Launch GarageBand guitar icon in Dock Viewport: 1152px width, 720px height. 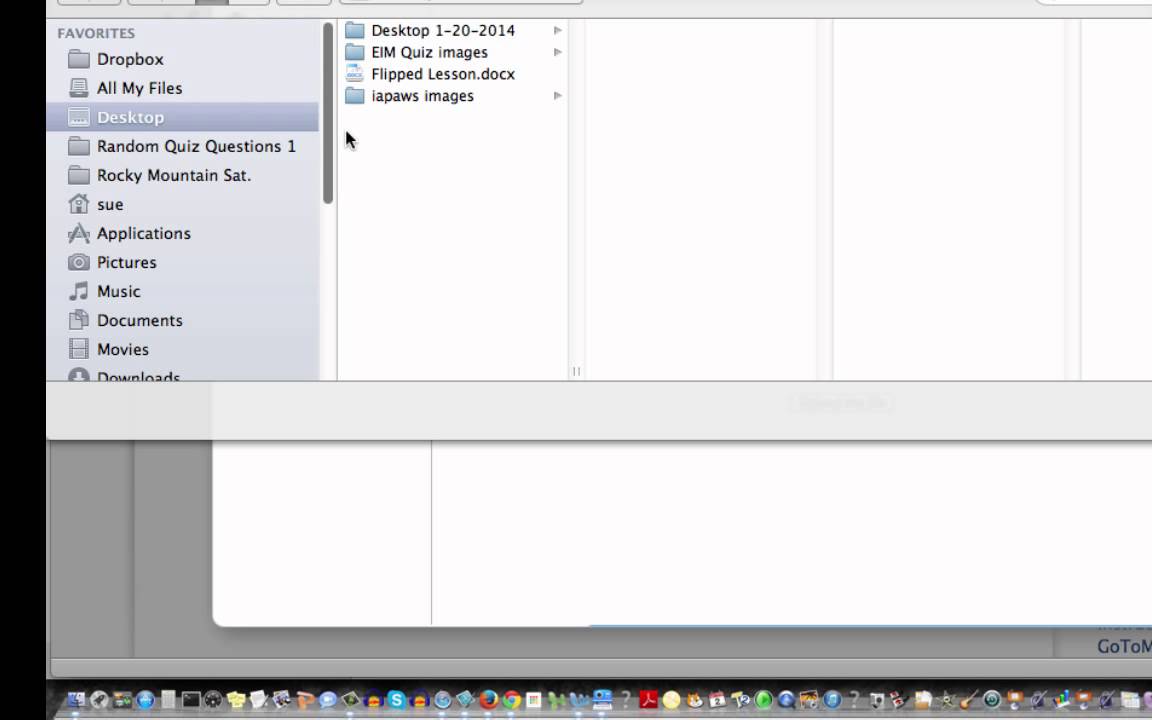(969, 699)
